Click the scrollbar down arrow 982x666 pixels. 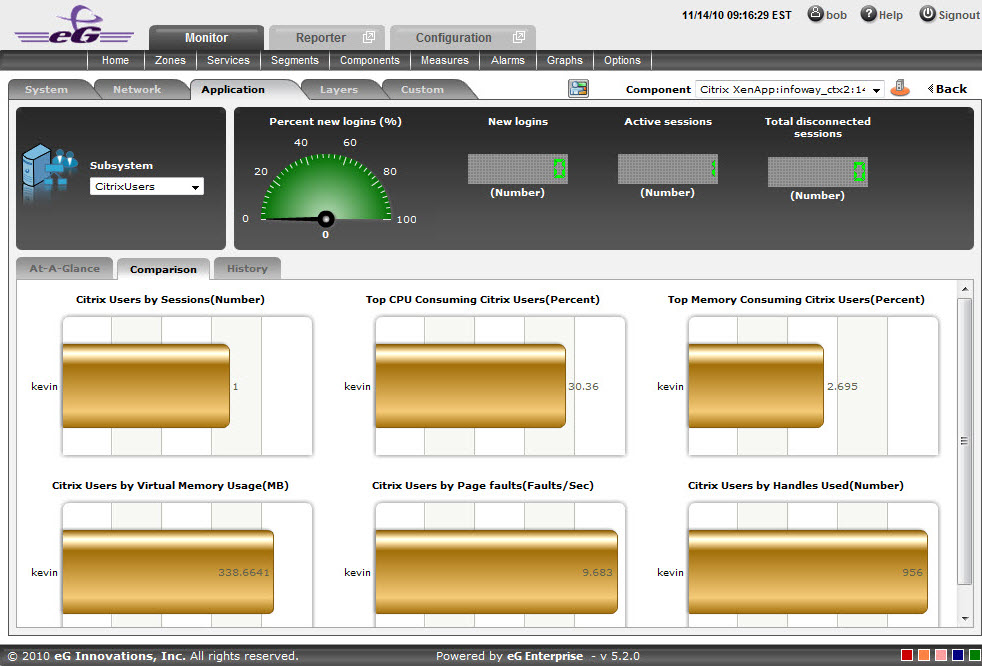click(x=964, y=619)
